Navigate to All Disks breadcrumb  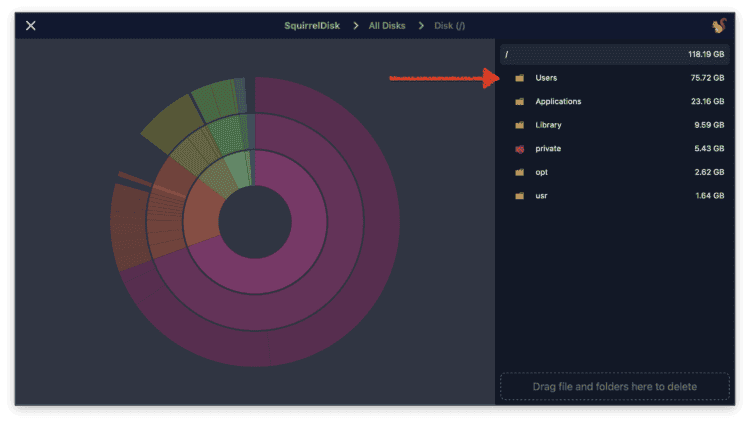tap(385, 26)
